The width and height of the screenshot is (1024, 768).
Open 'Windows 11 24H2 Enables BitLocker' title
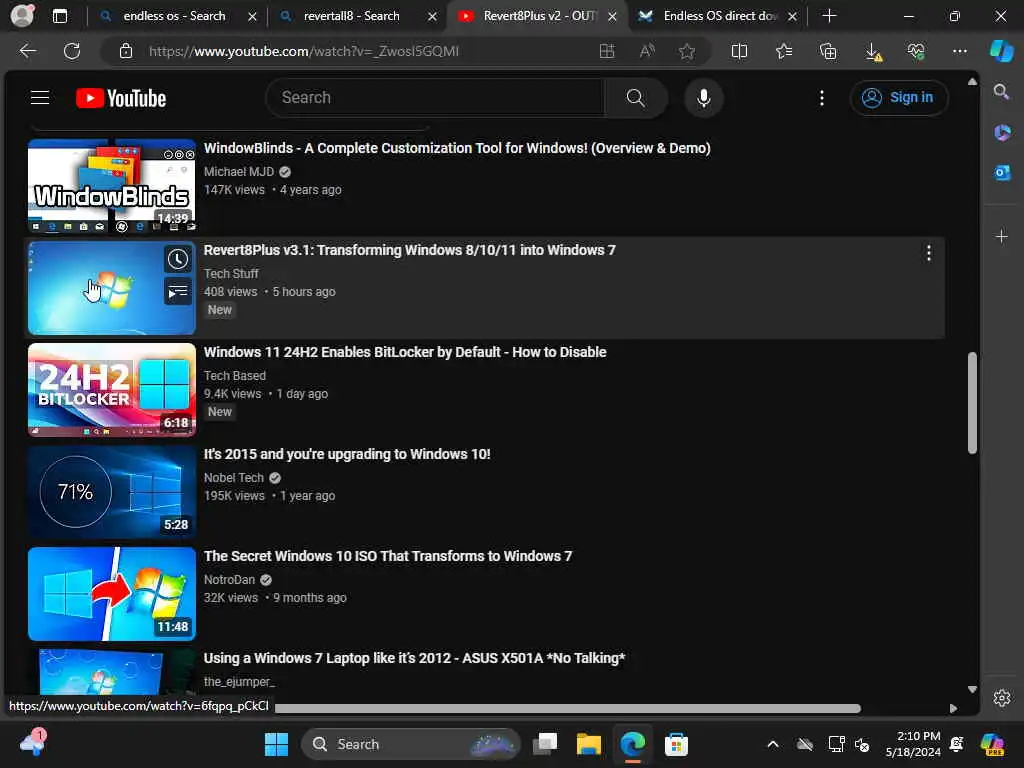(x=405, y=352)
